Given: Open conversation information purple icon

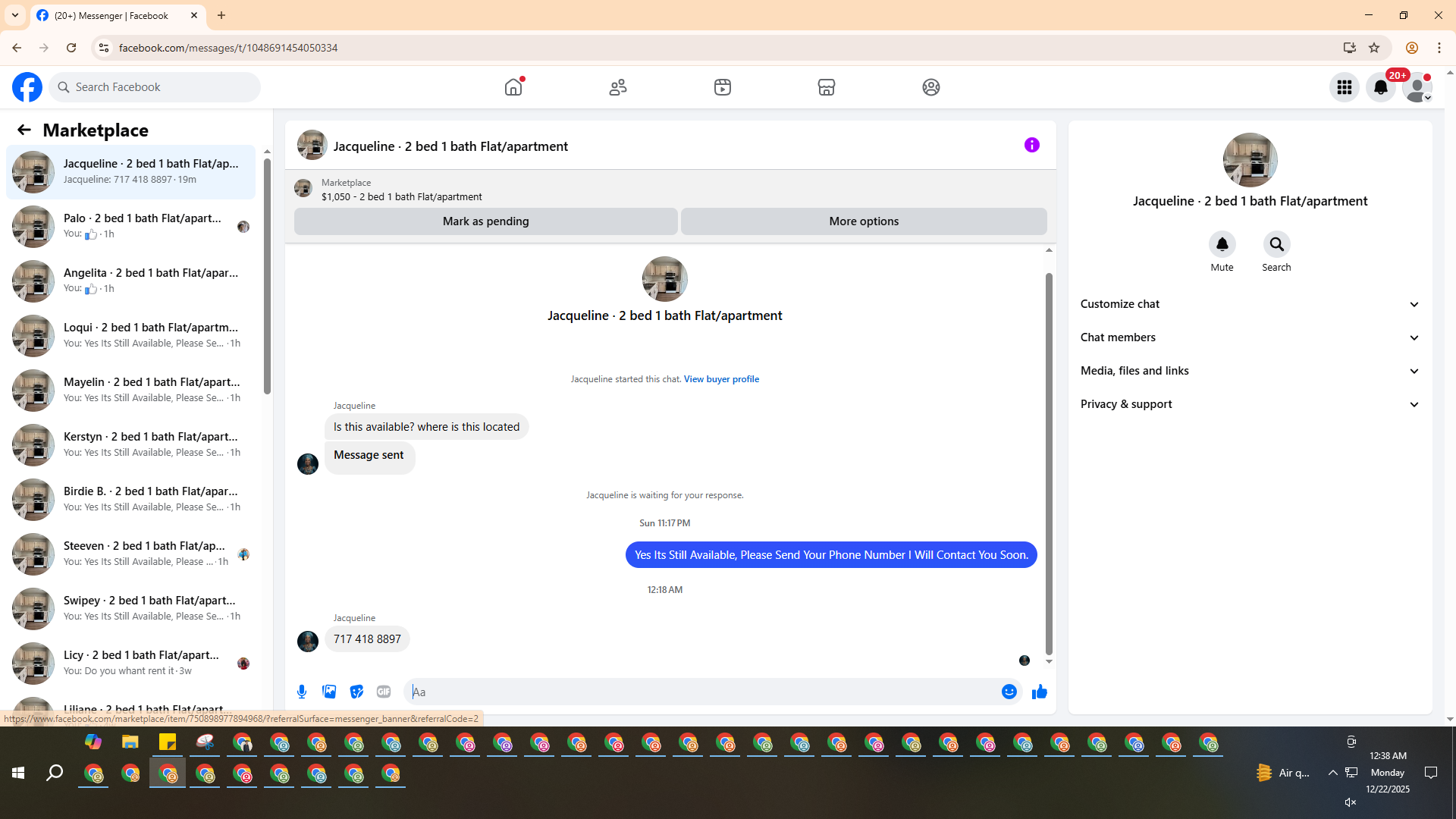Looking at the screenshot, I should (1032, 145).
